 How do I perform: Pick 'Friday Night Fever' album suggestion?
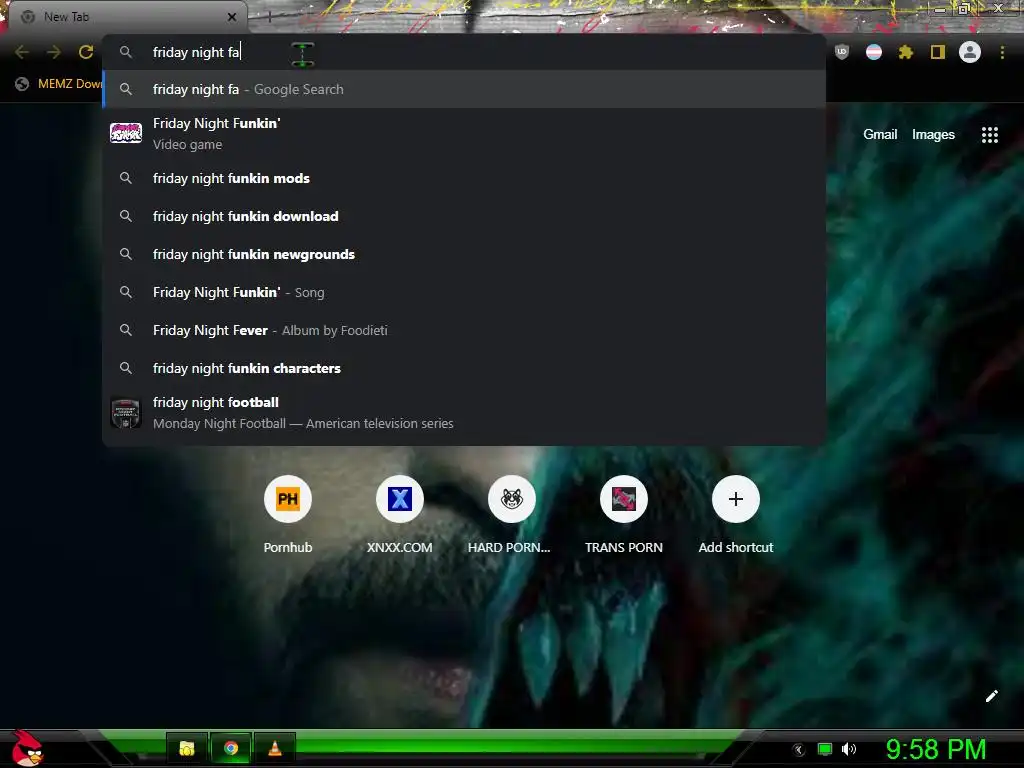tap(464, 330)
